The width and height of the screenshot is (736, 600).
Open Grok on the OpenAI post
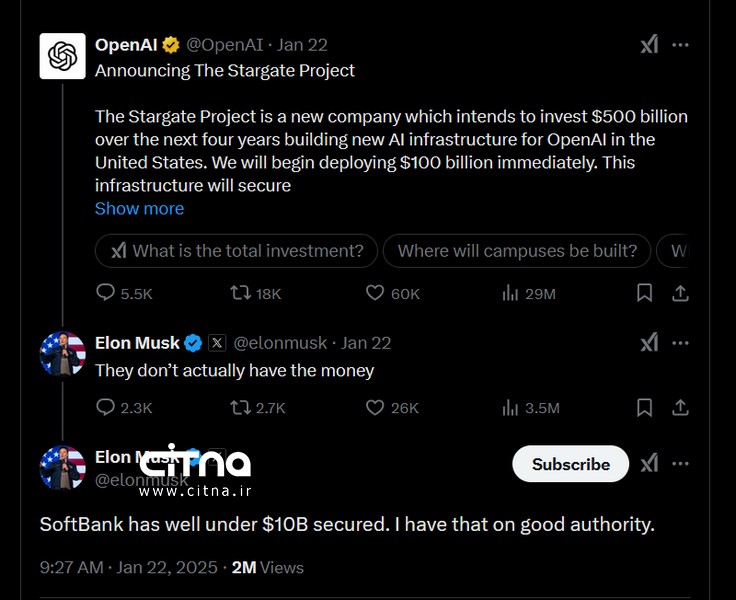coord(649,45)
